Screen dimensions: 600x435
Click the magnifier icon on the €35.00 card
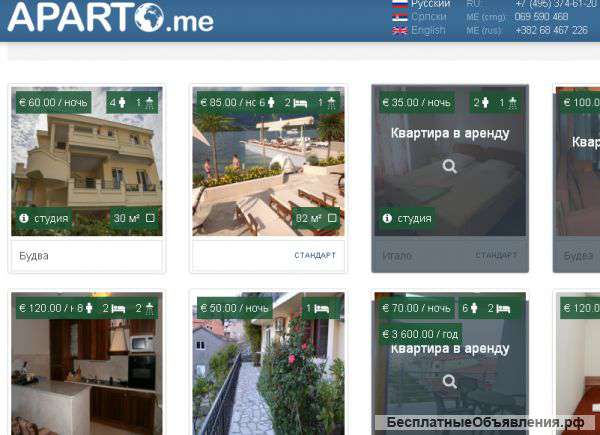[450, 166]
